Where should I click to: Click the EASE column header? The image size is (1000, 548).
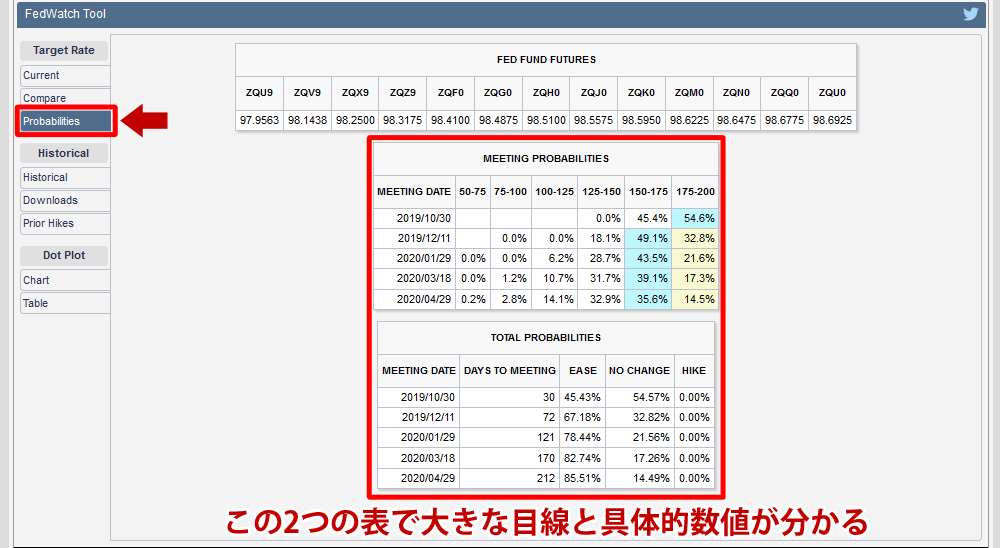click(582, 371)
